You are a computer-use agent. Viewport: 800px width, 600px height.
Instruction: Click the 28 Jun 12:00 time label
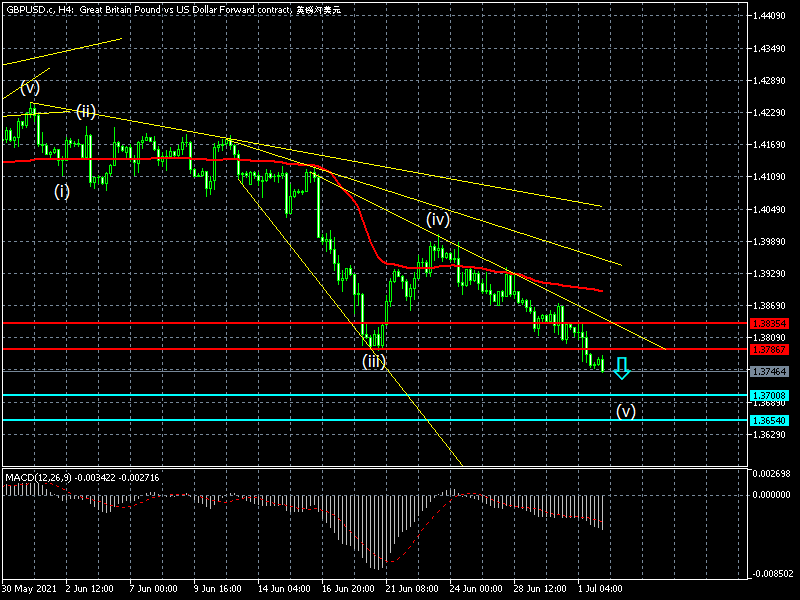540,589
